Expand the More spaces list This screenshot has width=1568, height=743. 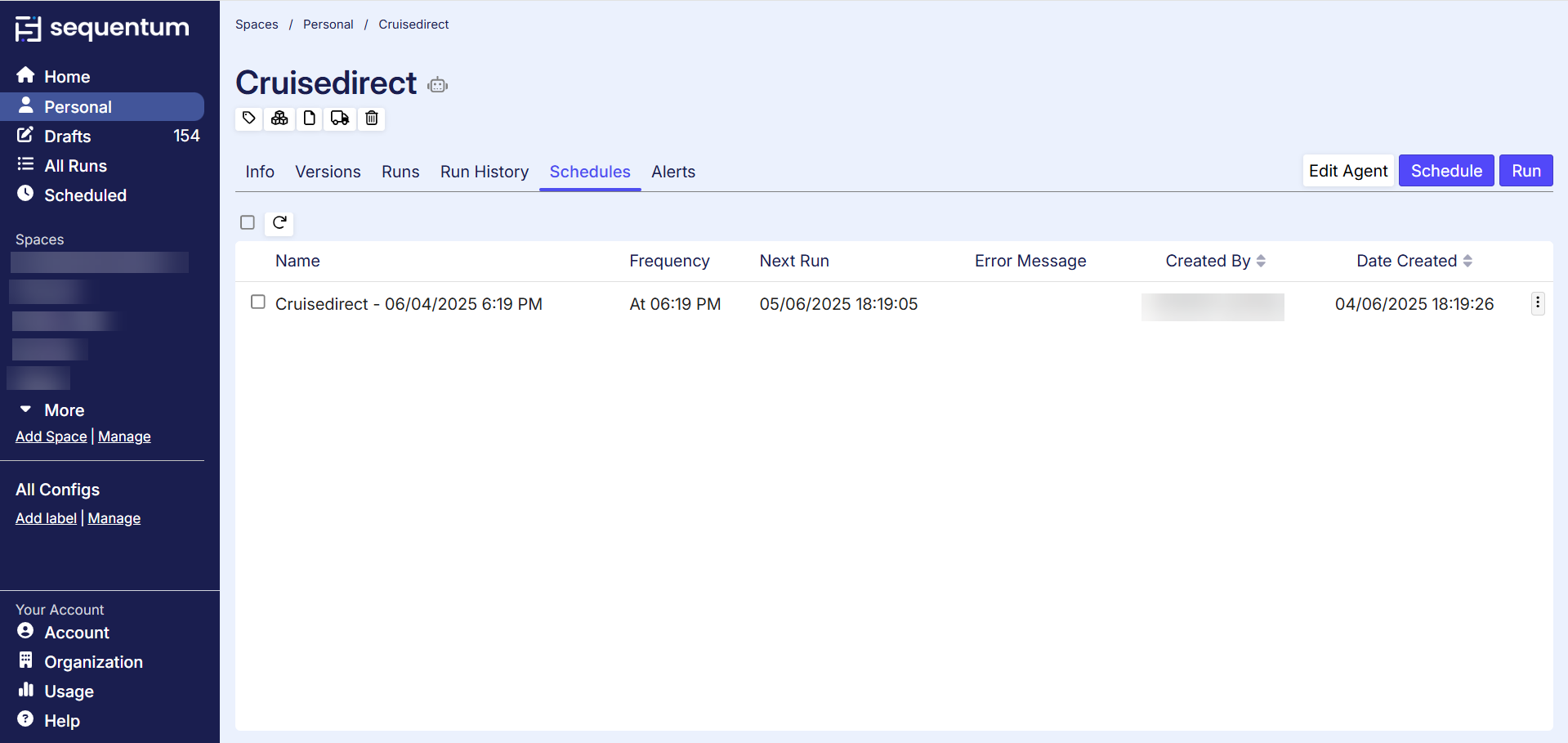point(64,410)
